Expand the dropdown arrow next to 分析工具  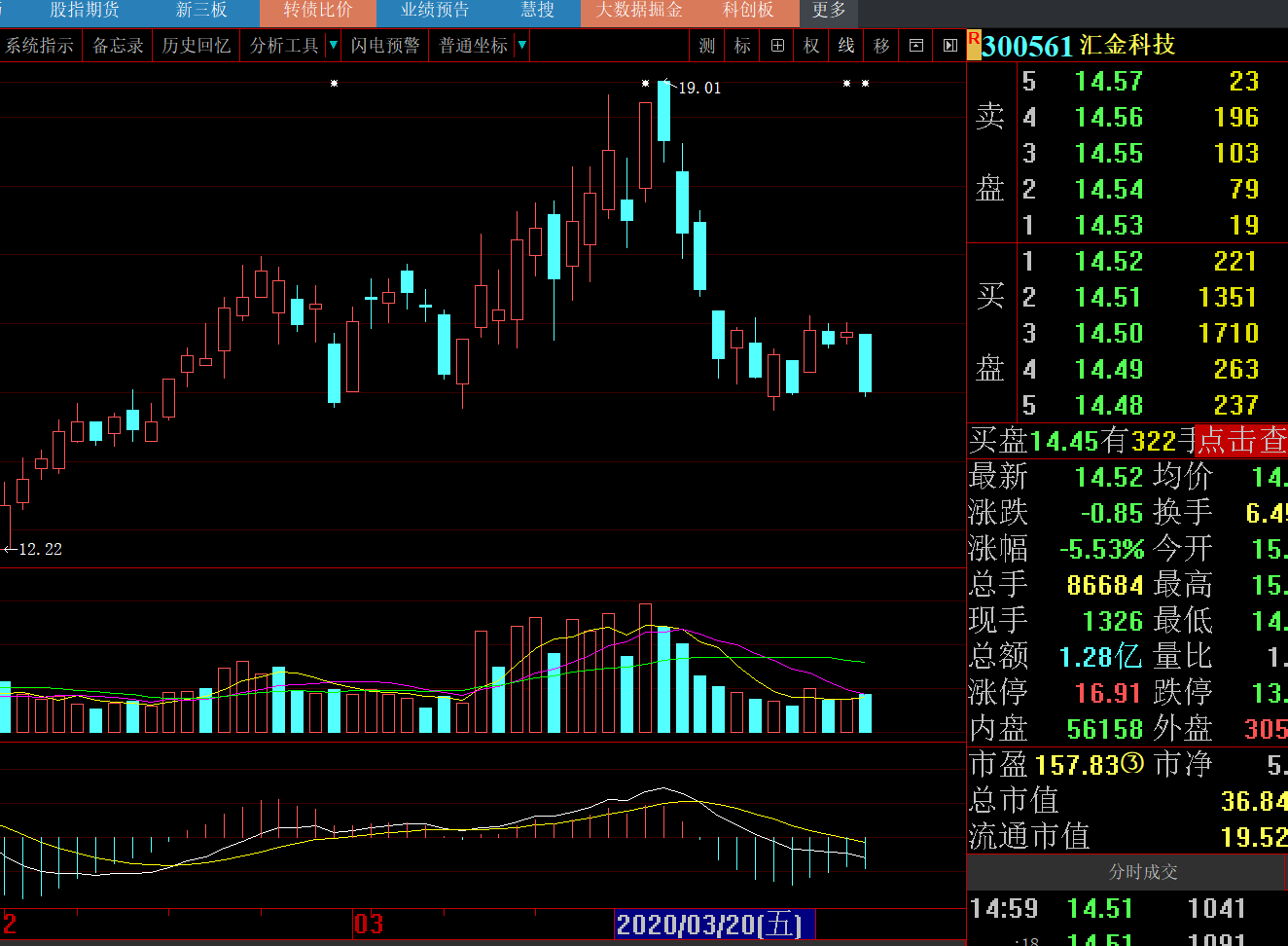click(334, 46)
